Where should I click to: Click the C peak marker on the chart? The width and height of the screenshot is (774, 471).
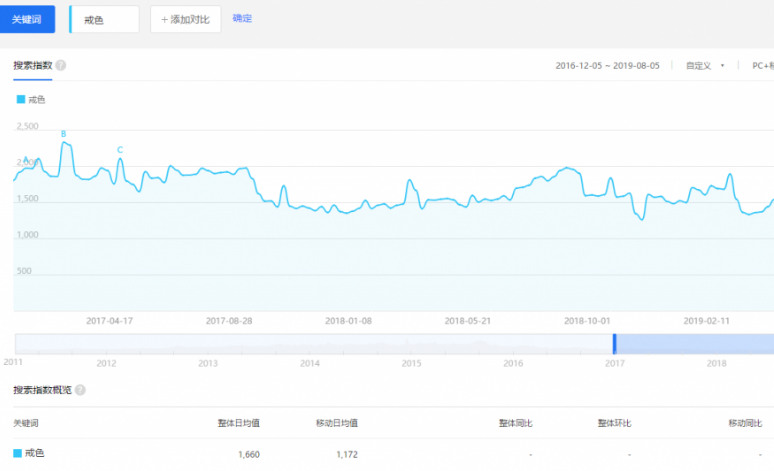click(x=120, y=150)
